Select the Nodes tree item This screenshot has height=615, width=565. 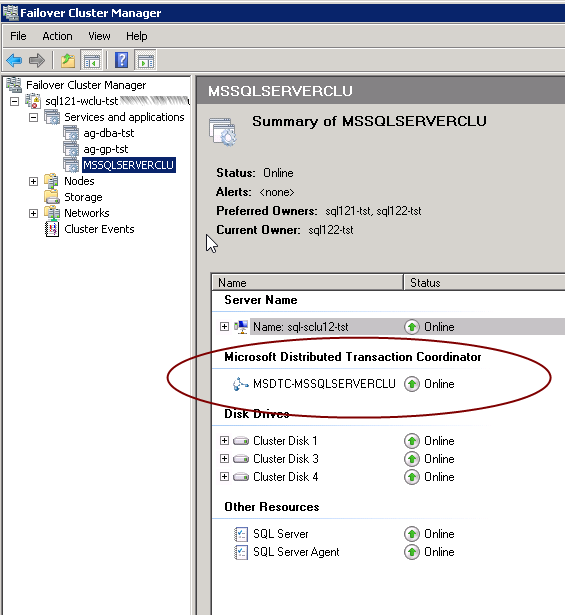click(79, 181)
